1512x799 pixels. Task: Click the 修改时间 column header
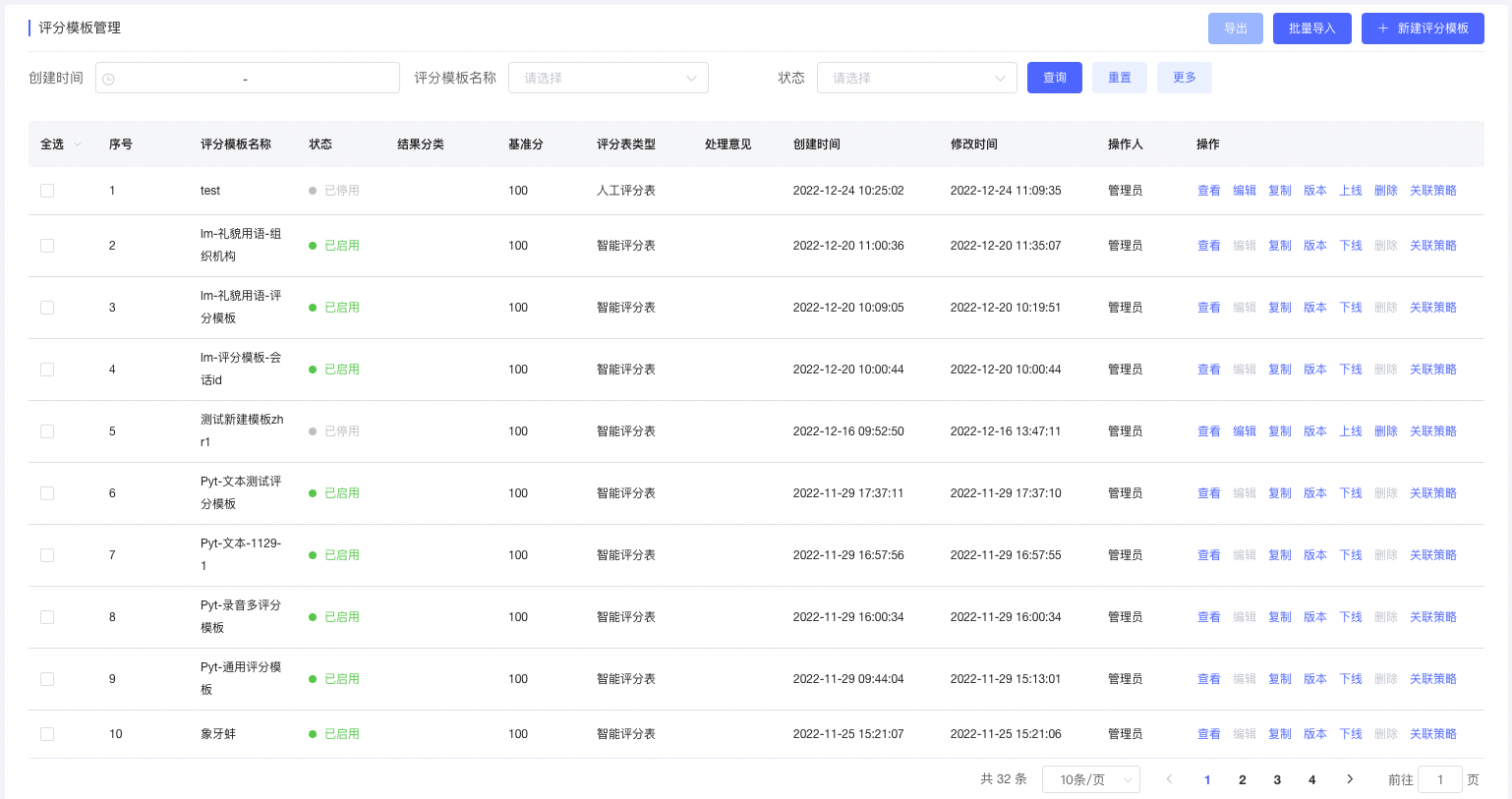(x=974, y=144)
